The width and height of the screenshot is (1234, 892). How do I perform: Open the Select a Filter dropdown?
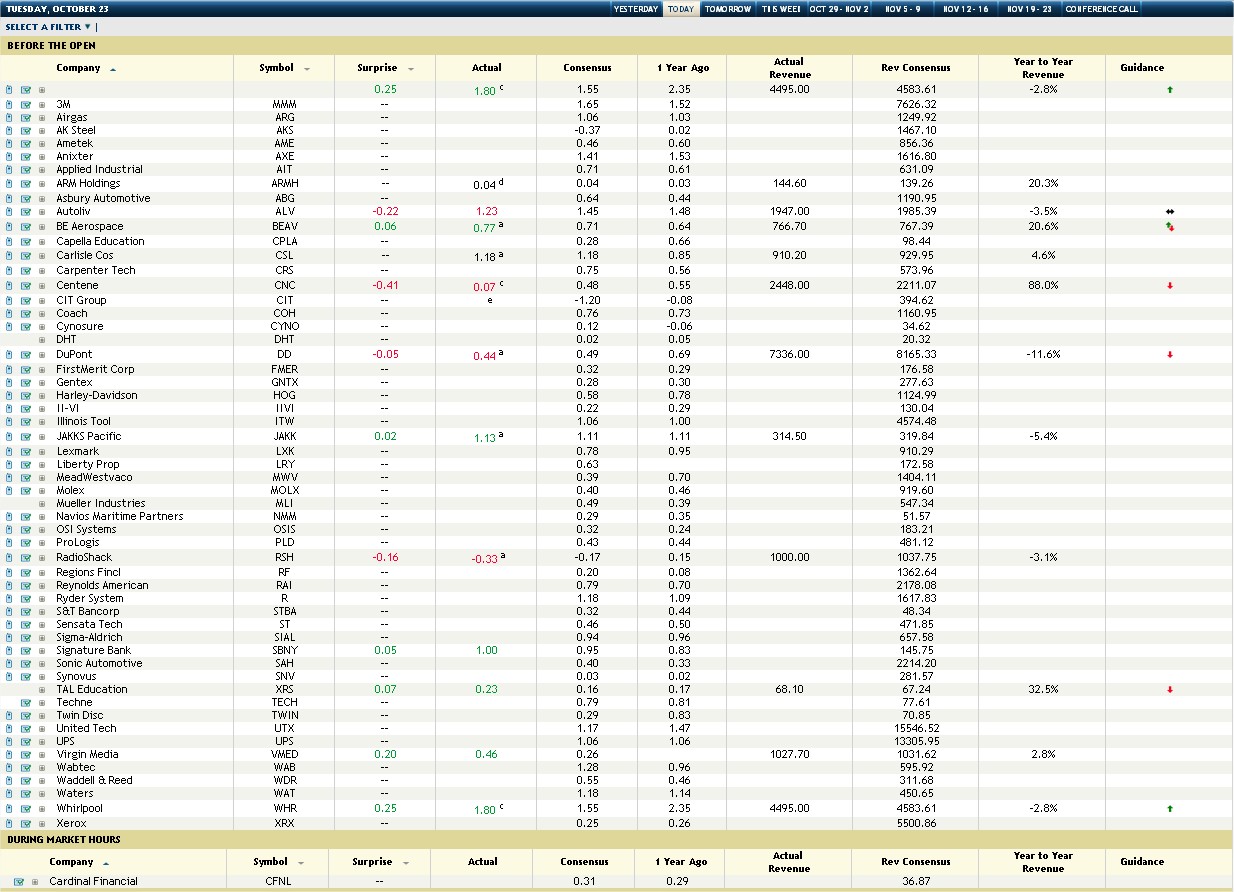[x=49, y=27]
